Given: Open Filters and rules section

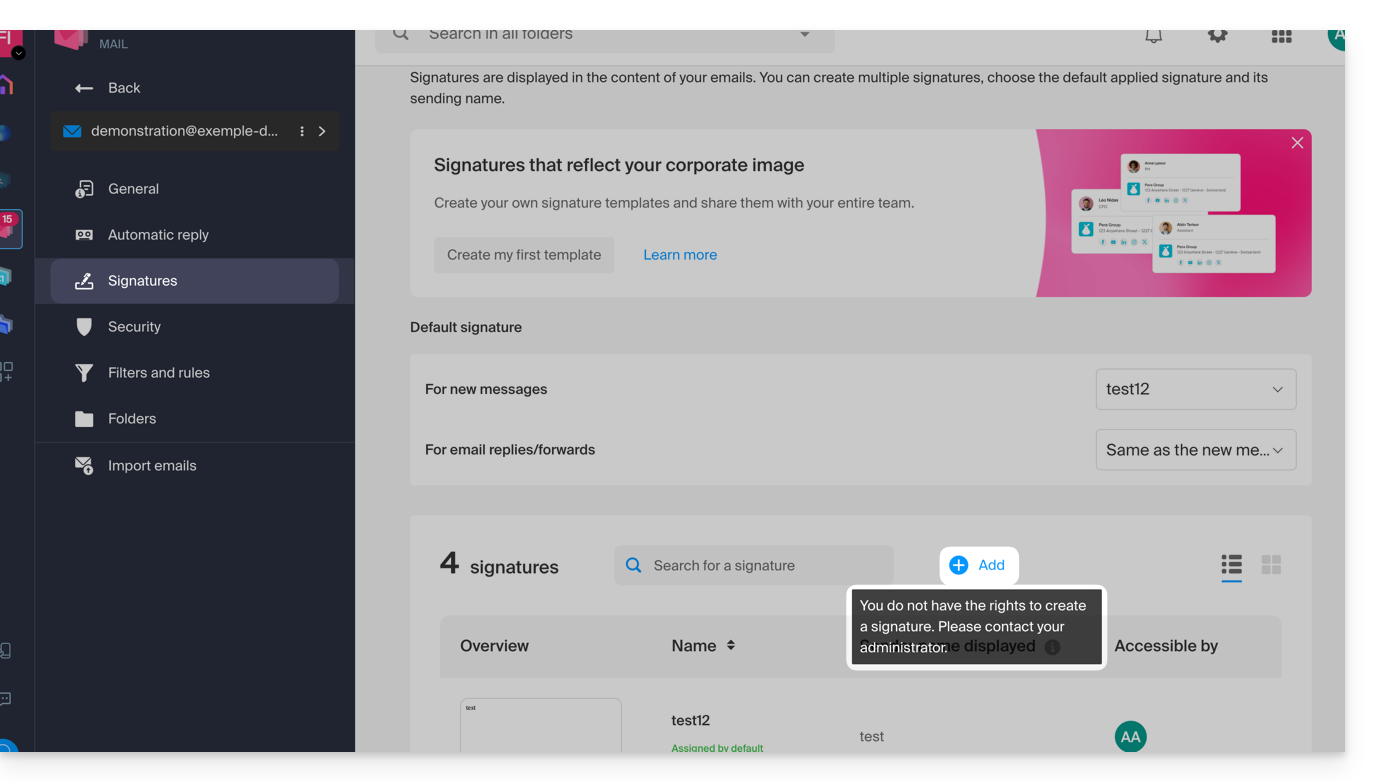Looking at the screenshot, I should tap(158, 373).
